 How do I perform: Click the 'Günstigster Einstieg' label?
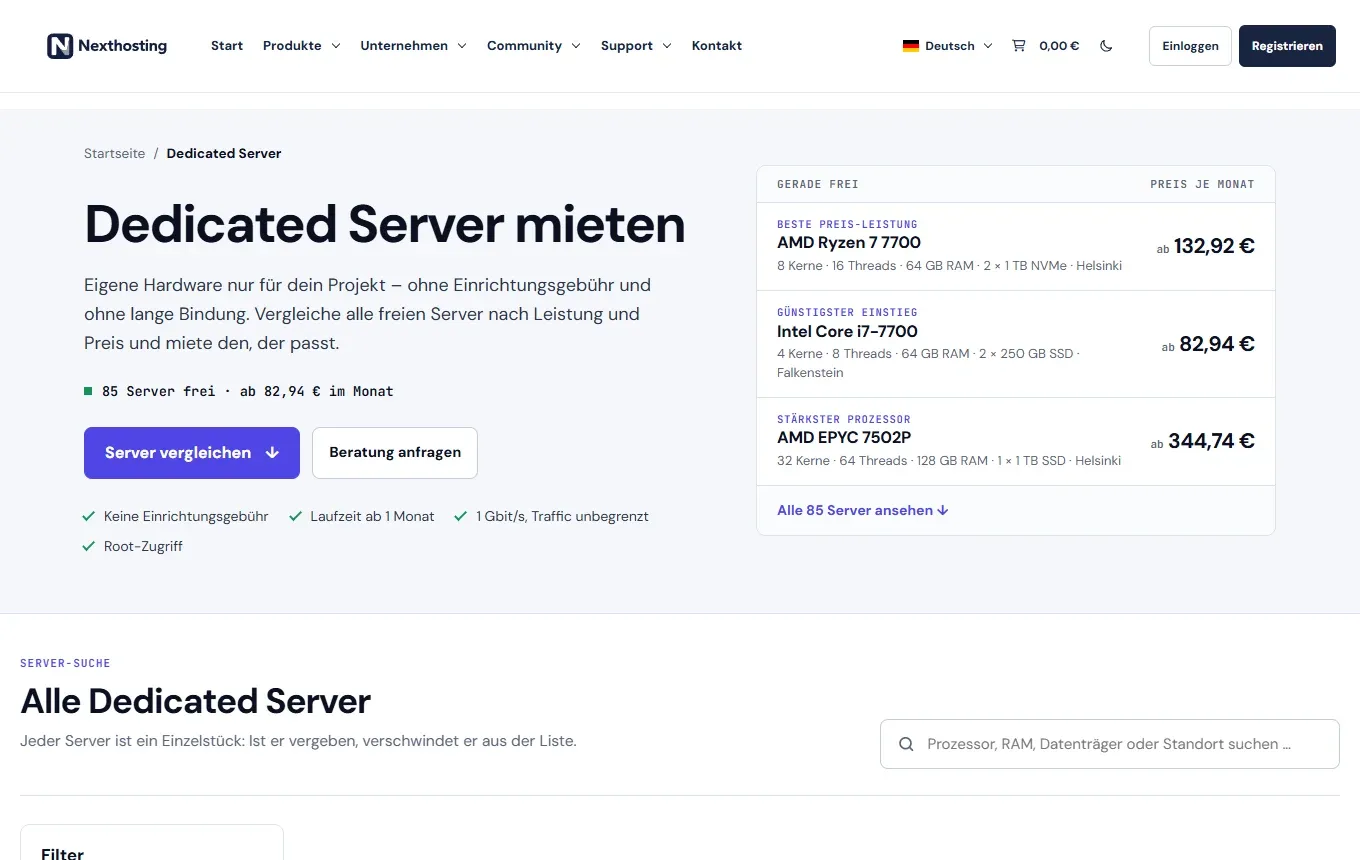click(x=847, y=312)
